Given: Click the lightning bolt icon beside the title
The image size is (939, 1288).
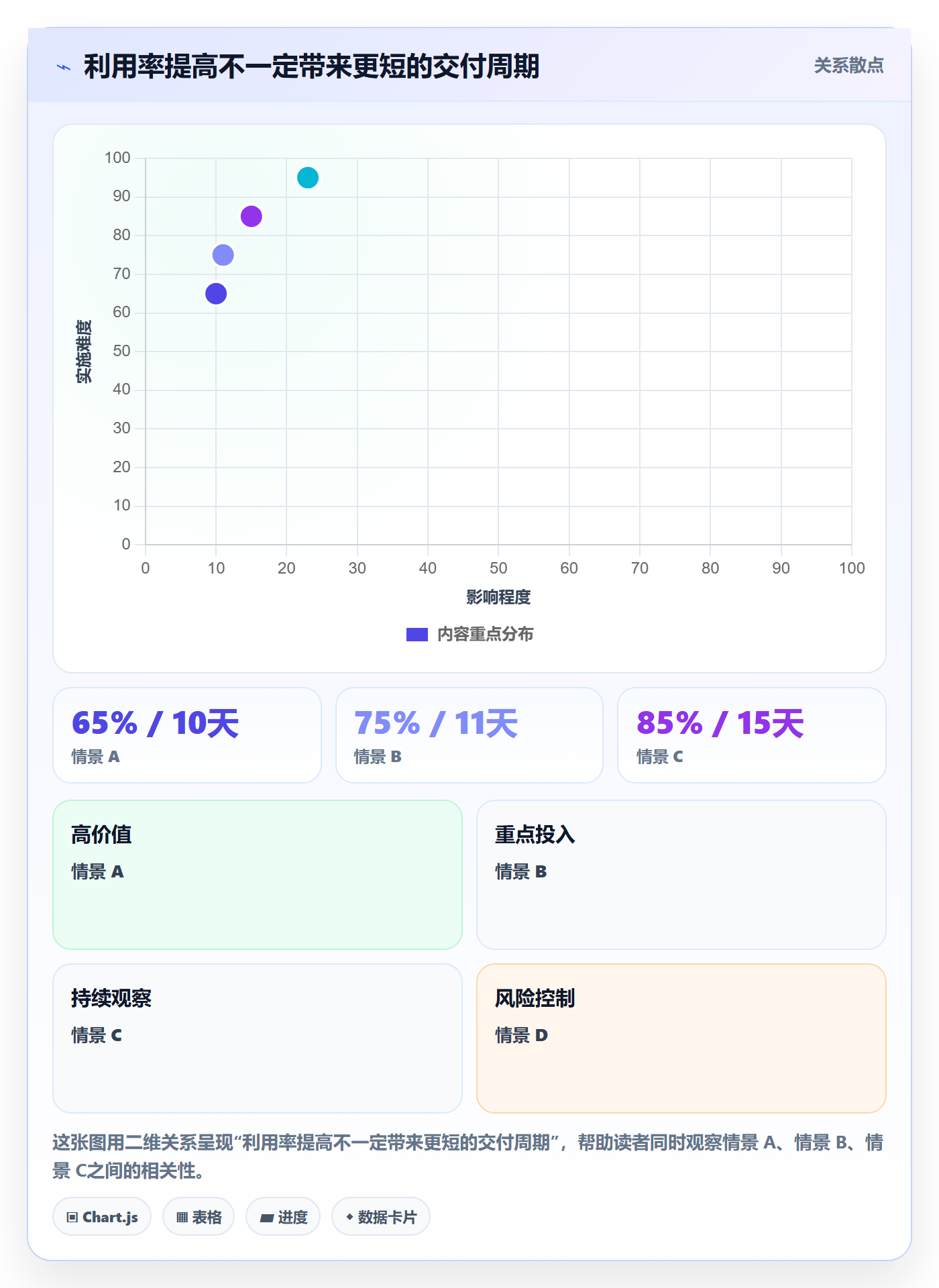Looking at the screenshot, I should pyautogui.click(x=64, y=67).
